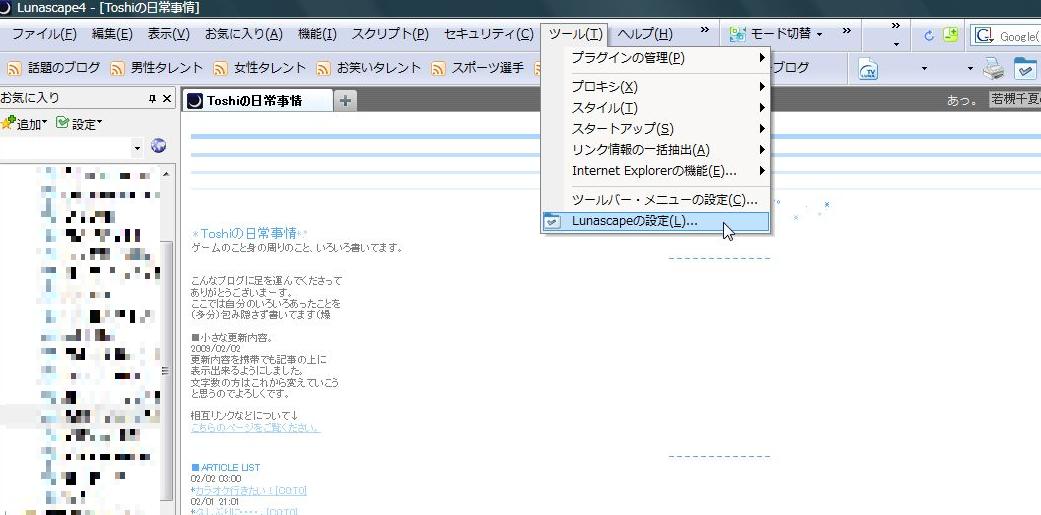1041x515 pixels.
Task: Open the 編集(E) menu
Action: (112, 34)
